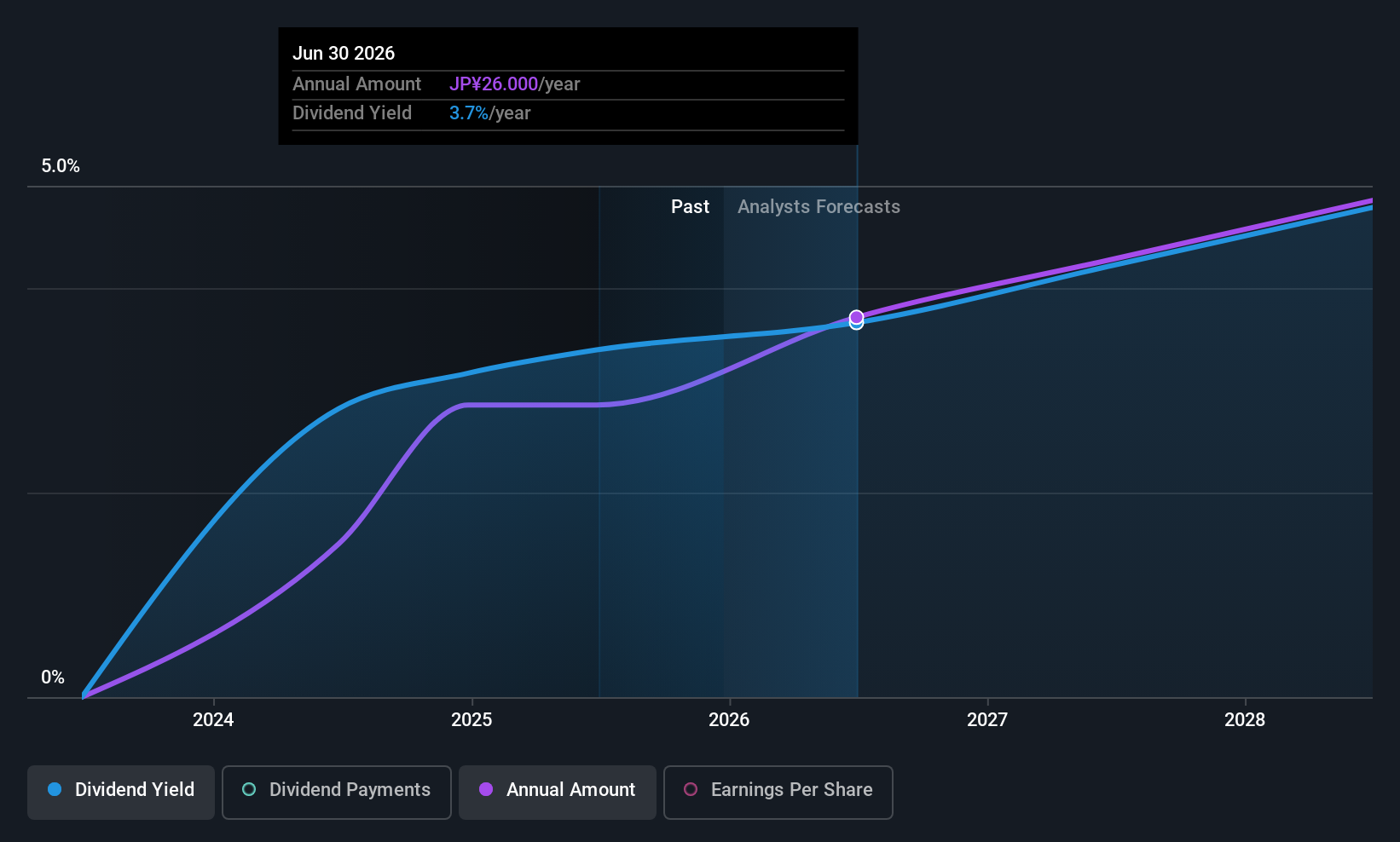Click the Earnings Per Share legend circle

(x=691, y=789)
